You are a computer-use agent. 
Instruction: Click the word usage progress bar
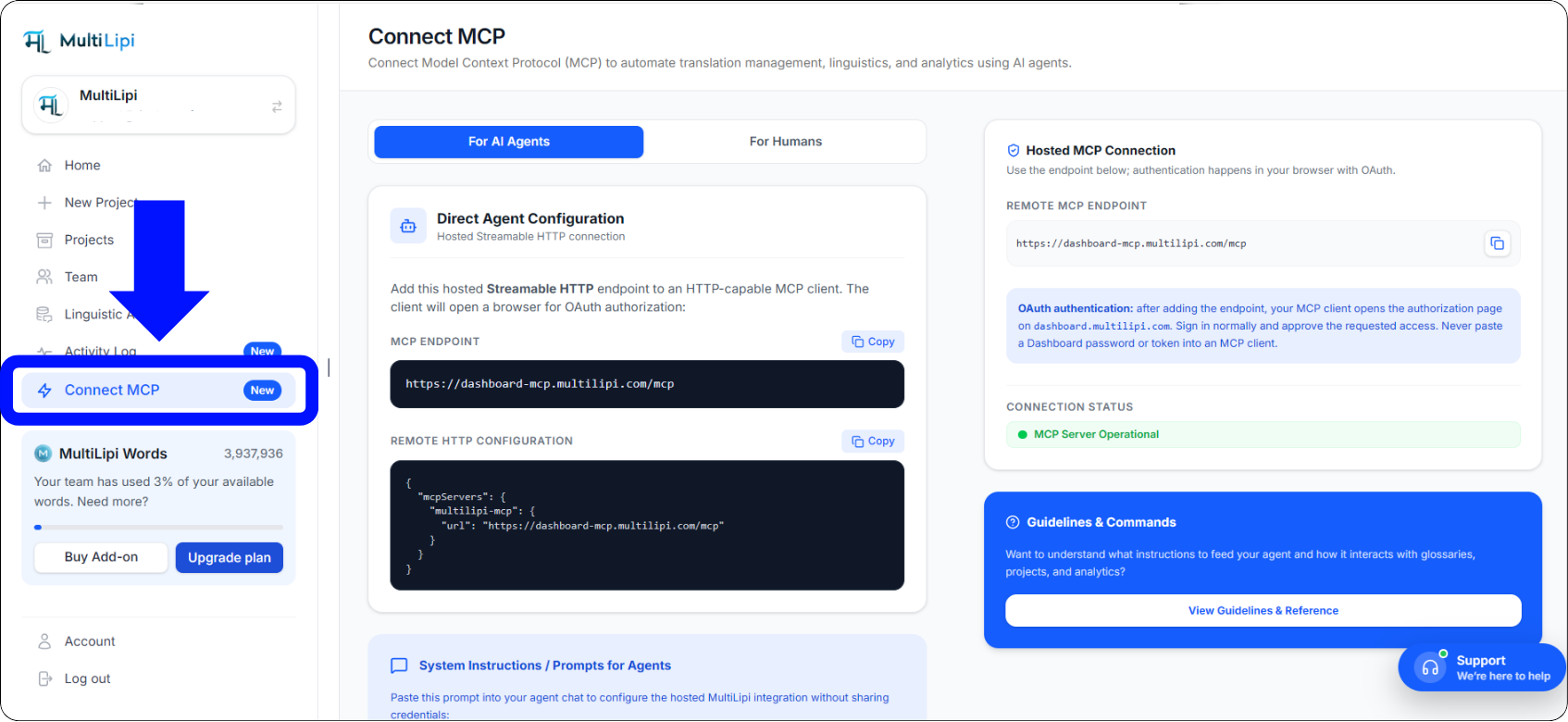click(x=158, y=528)
